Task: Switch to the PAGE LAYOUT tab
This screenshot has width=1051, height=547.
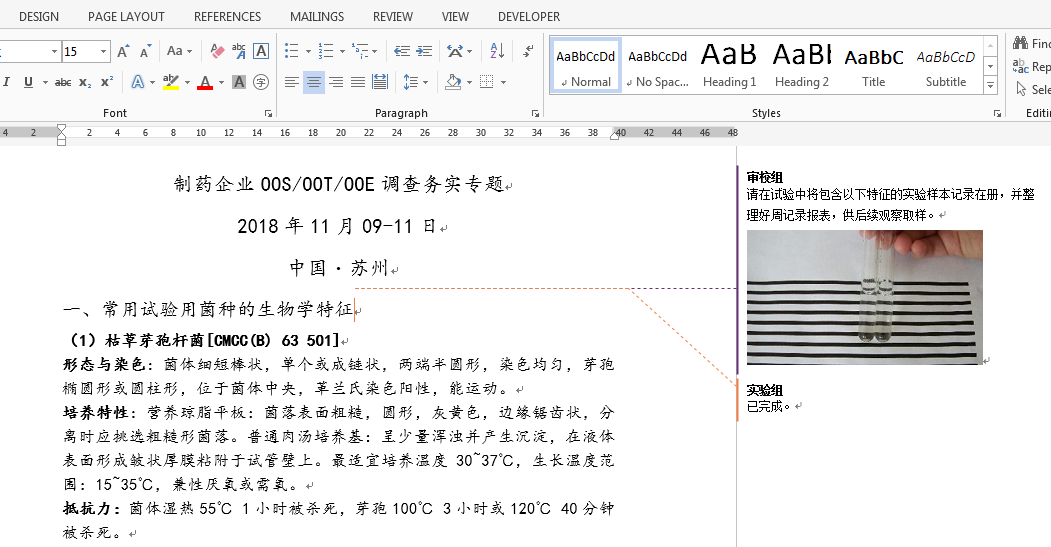Action: pyautogui.click(x=126, y=17)
